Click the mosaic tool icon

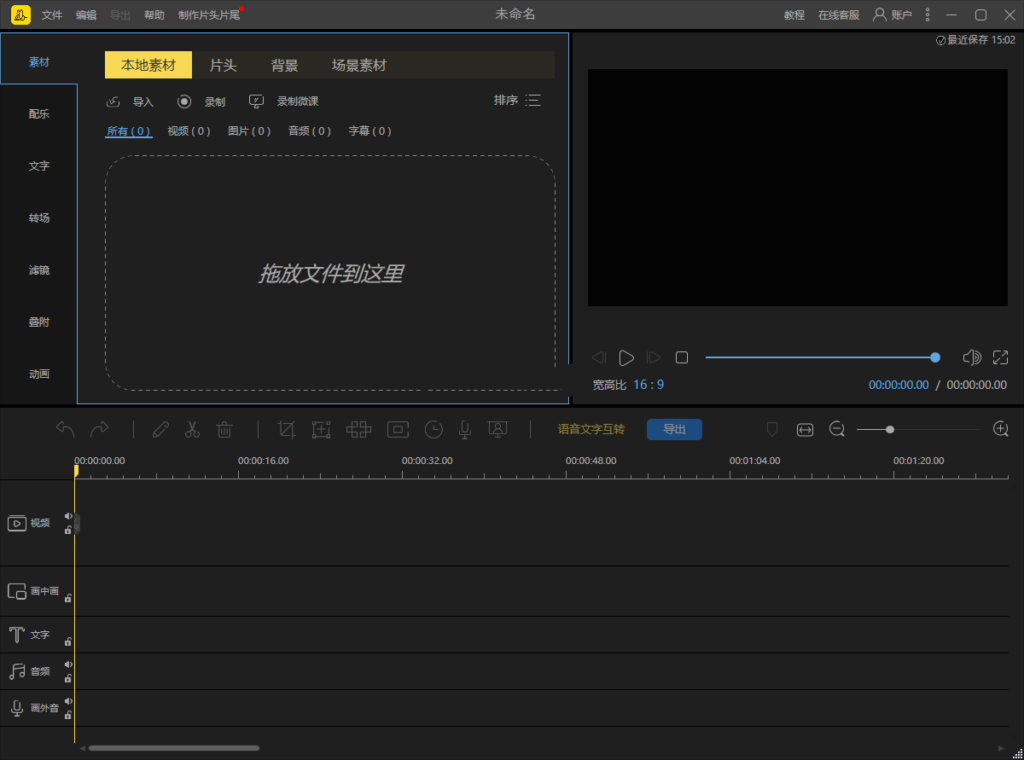[360, 429]
